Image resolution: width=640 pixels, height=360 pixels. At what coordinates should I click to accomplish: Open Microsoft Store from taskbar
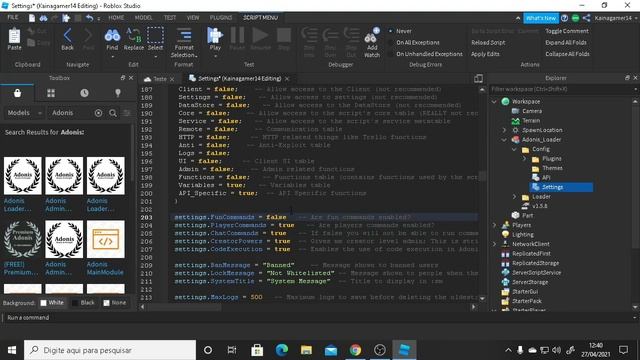(x=257, y=350)
